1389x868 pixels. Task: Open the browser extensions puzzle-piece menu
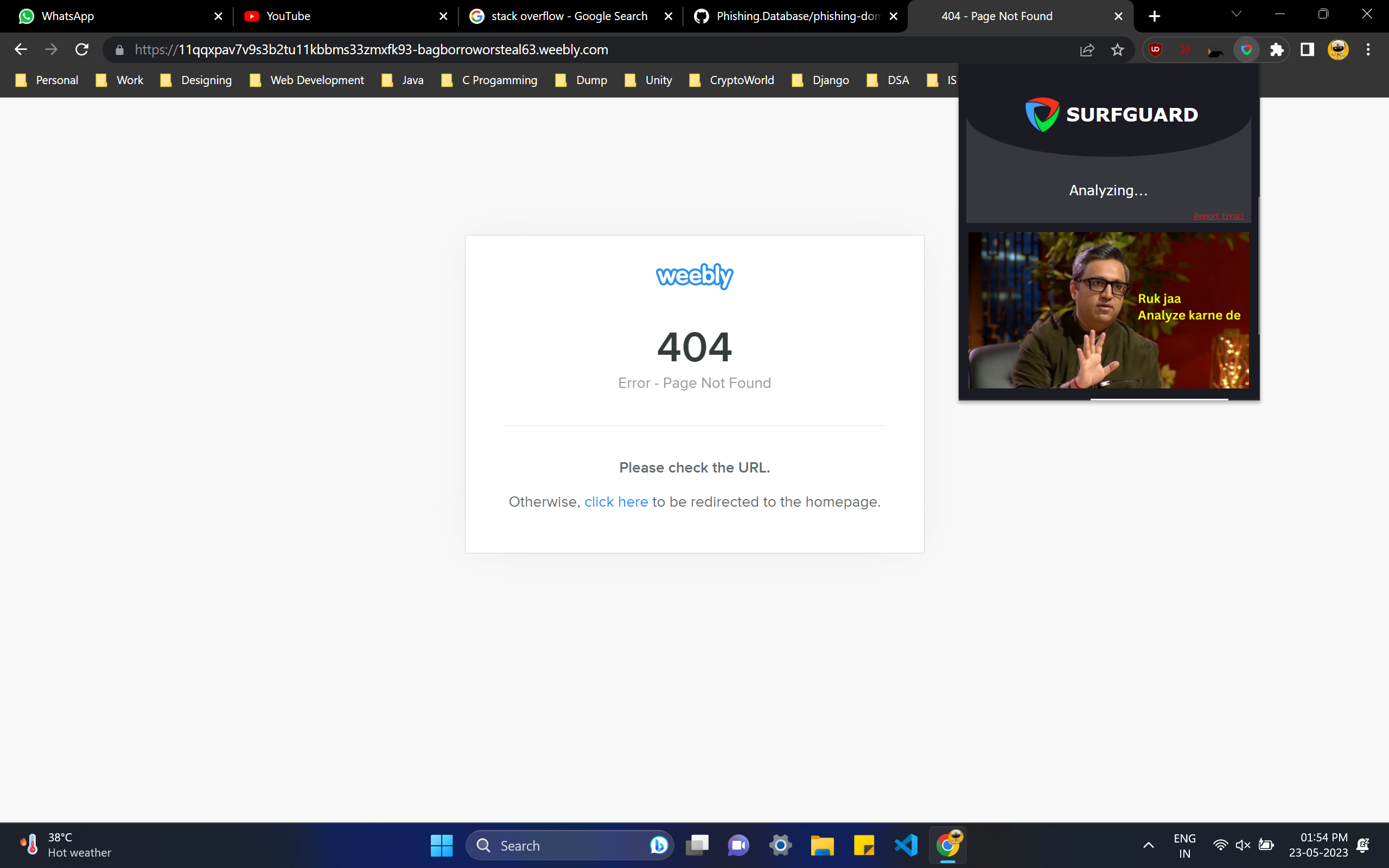click(x=1277, y=49)
